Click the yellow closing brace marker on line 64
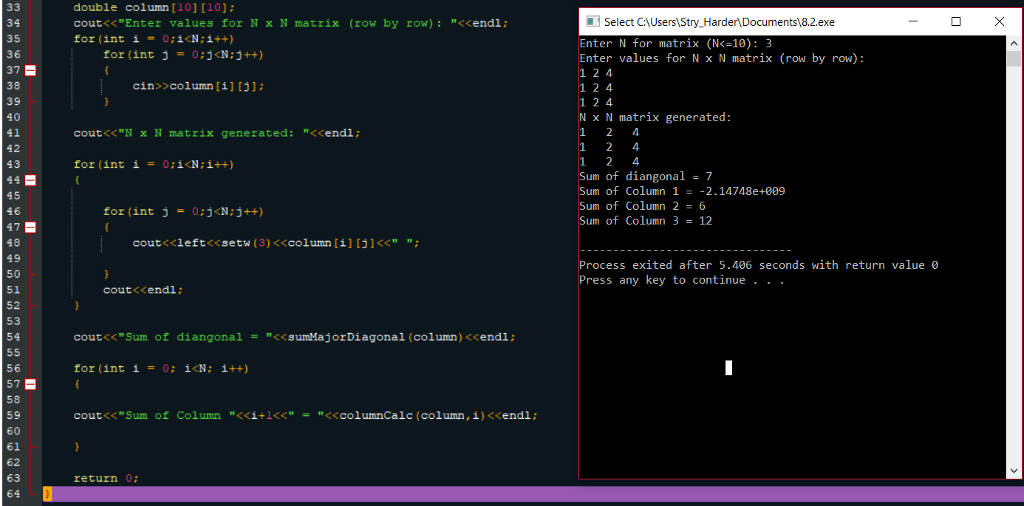This screenshot has height=506, width=1024. (x=47, y=494)
